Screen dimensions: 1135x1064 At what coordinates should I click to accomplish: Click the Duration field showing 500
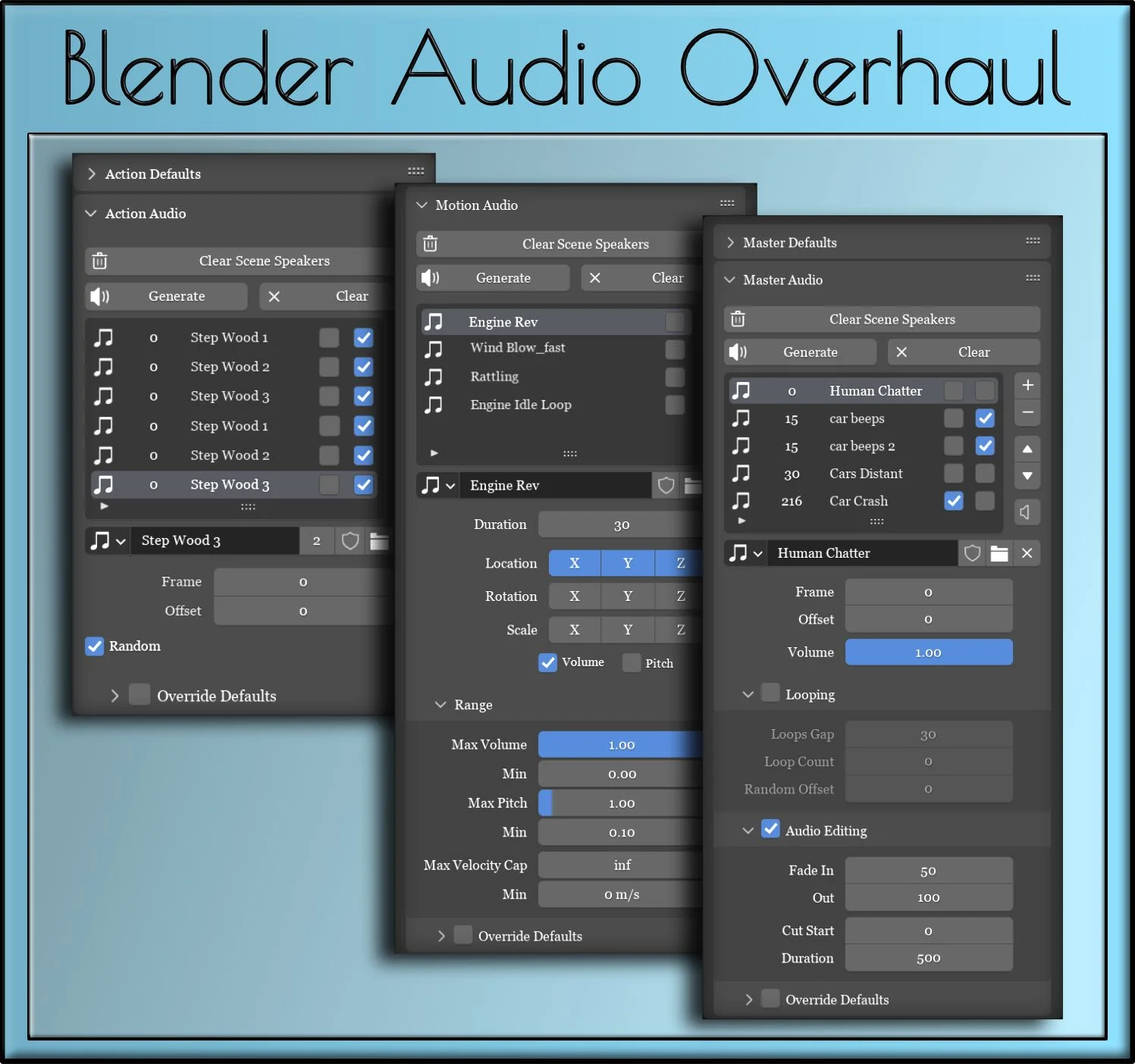pos(928,957)
